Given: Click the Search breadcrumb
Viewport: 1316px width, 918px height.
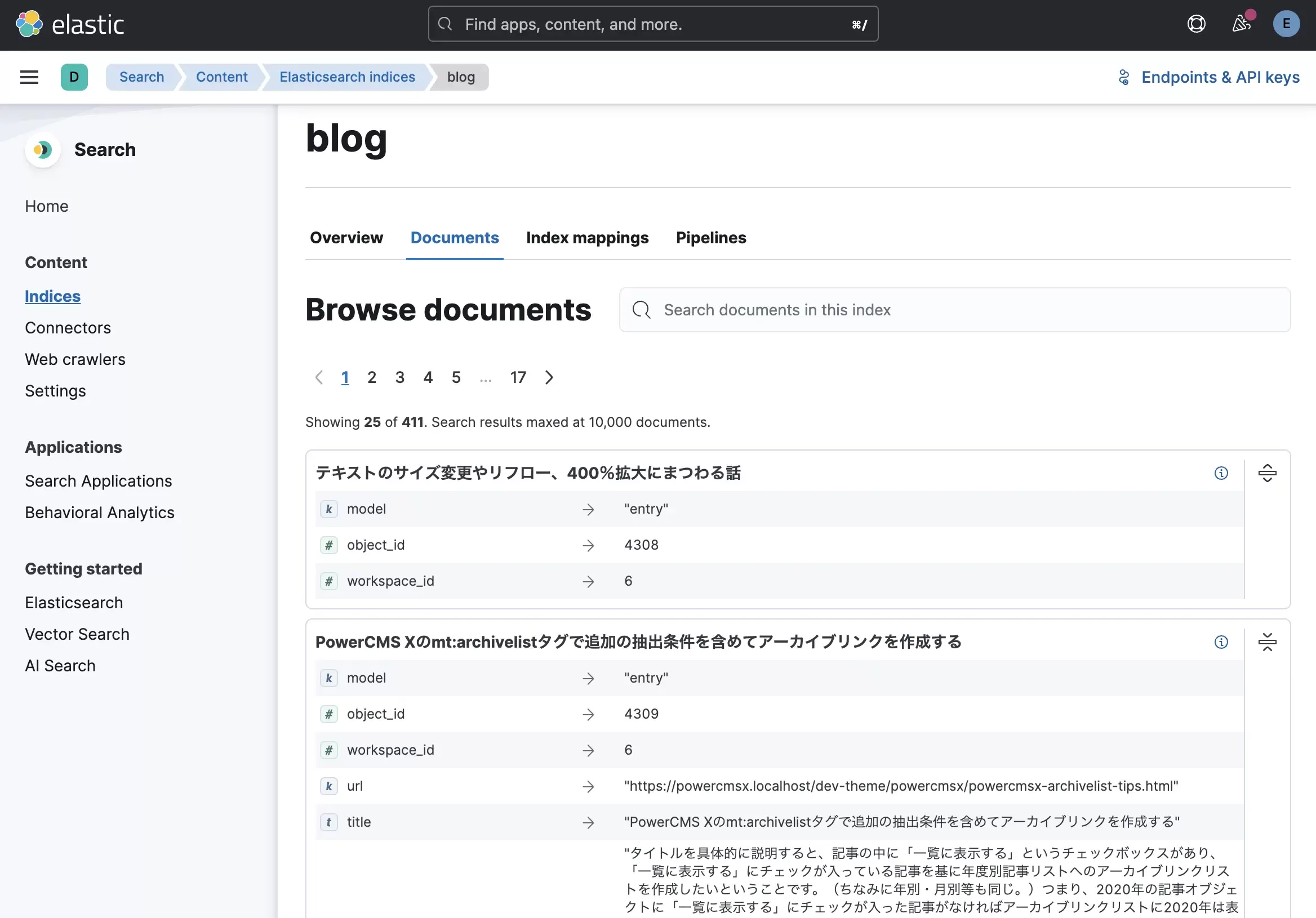Looking at the screenshot, I should point(141,77).
